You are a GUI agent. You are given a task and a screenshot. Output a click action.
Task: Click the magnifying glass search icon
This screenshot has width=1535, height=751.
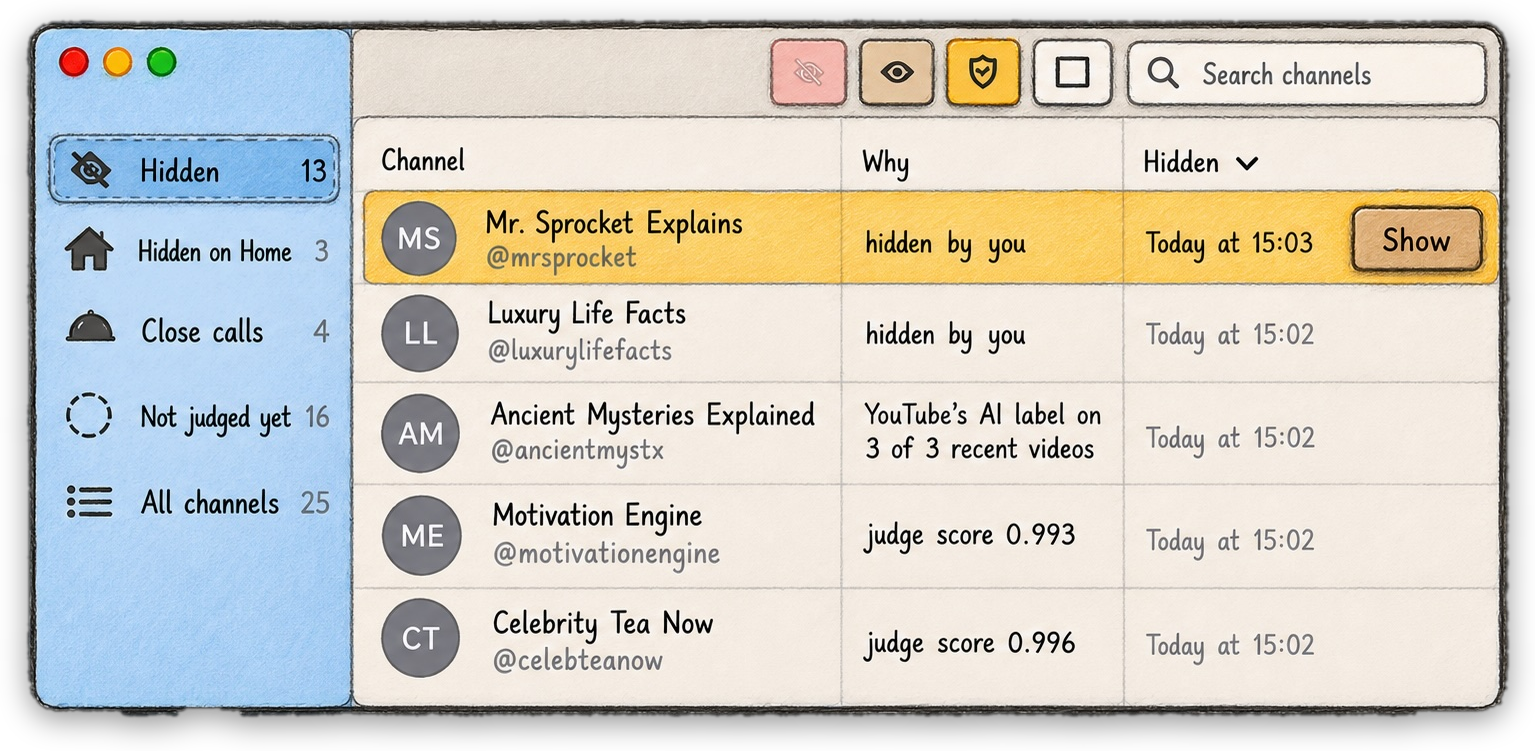tap(1163, 73)
